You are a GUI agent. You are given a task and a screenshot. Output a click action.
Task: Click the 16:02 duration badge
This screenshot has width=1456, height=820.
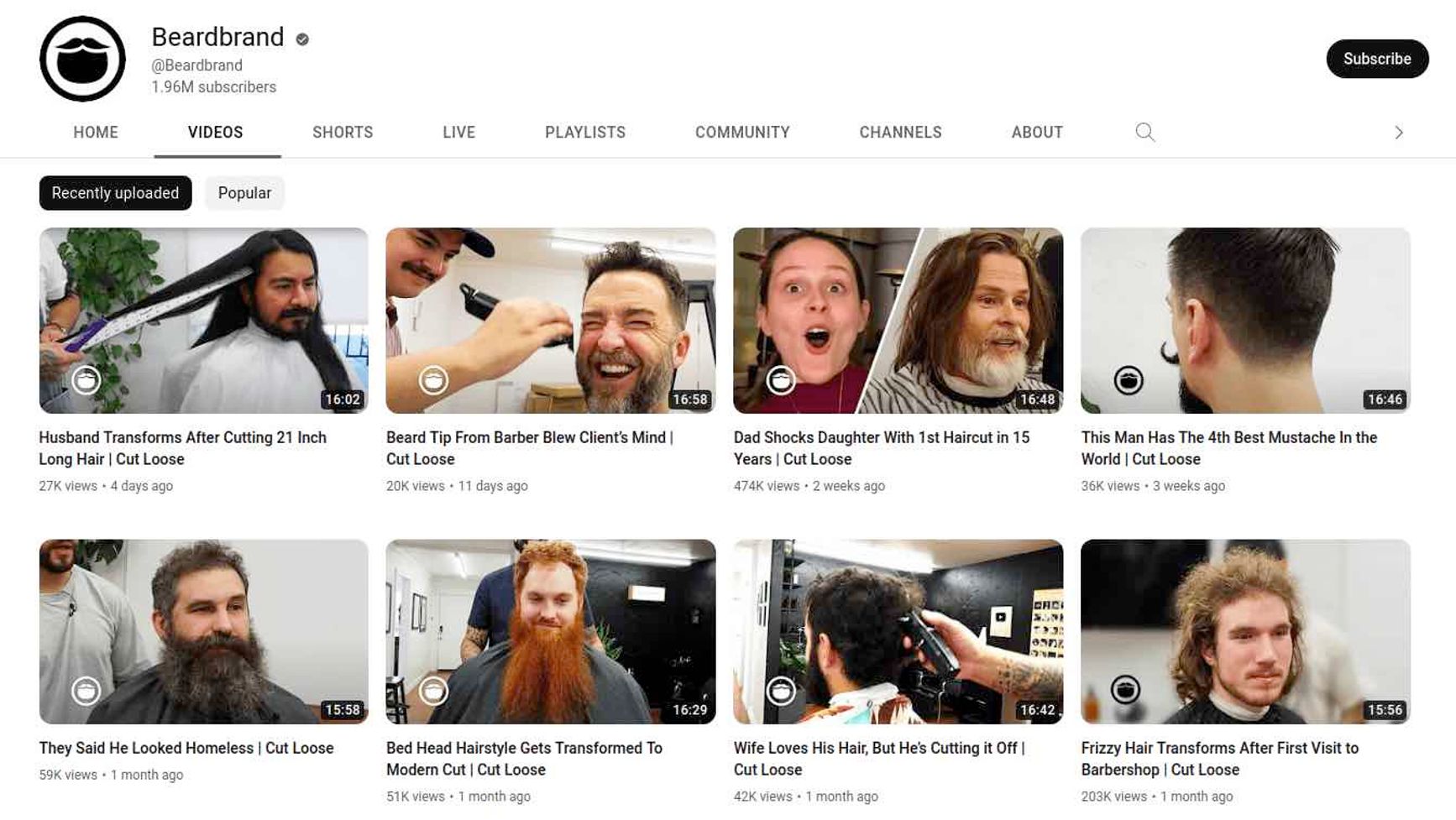pos(343,400)
